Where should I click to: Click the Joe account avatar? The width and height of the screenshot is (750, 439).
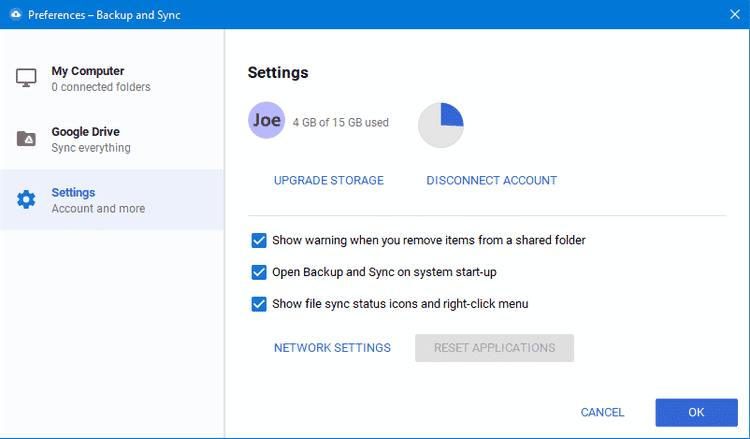[266, 120]
